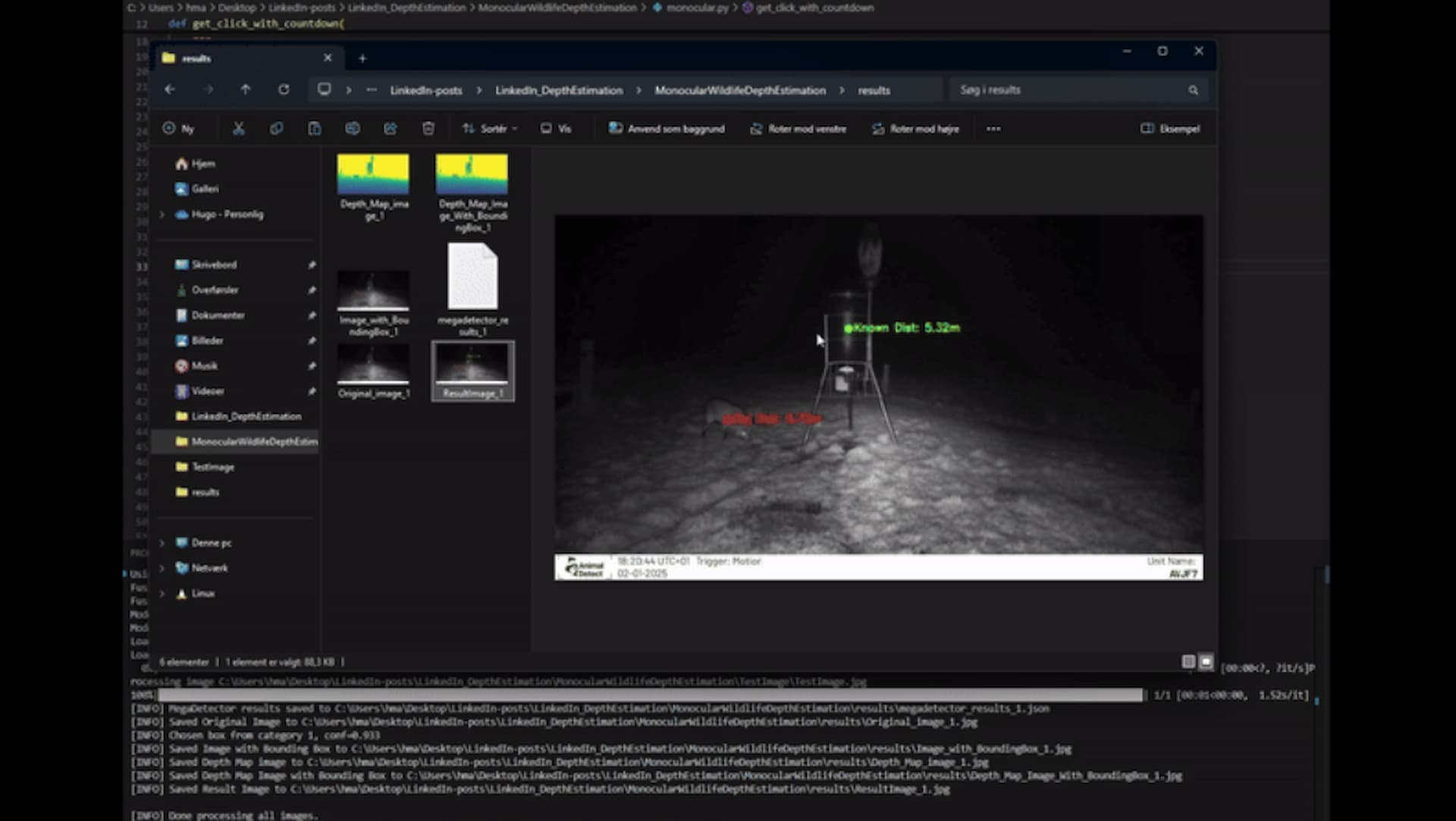Switch to large thumbnails view icon in status bar
Viewport: 1456px width, 821px height.
[x=1207, y=662]
